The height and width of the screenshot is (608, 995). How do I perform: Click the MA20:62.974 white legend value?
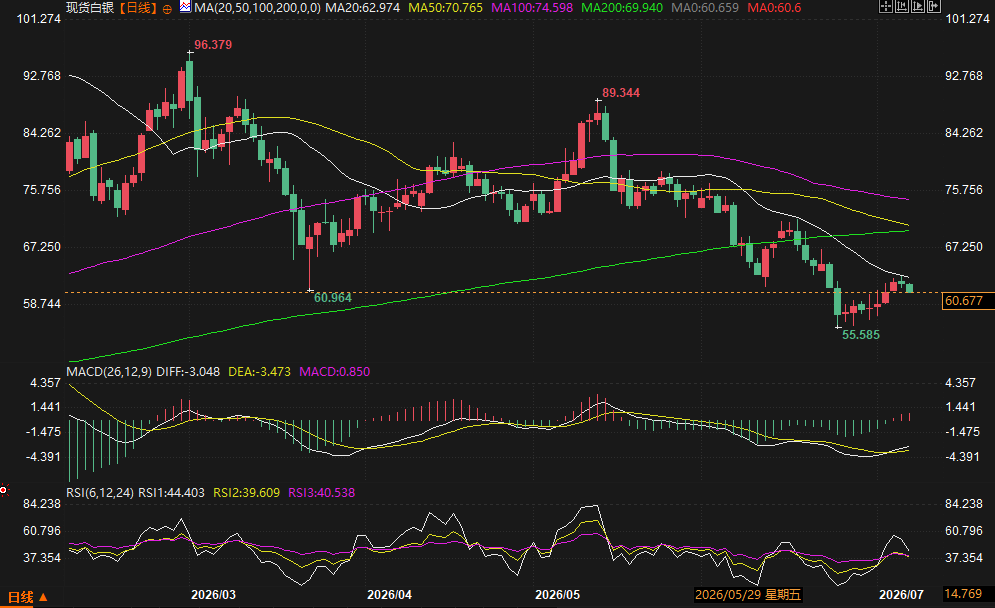coord(362,8)
